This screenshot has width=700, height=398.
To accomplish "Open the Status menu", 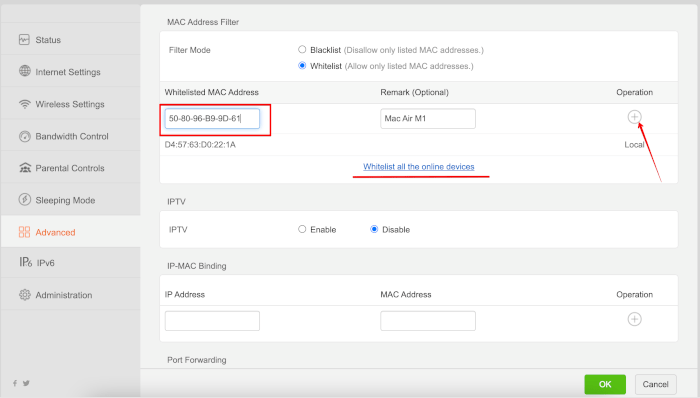I will point(71,40).
